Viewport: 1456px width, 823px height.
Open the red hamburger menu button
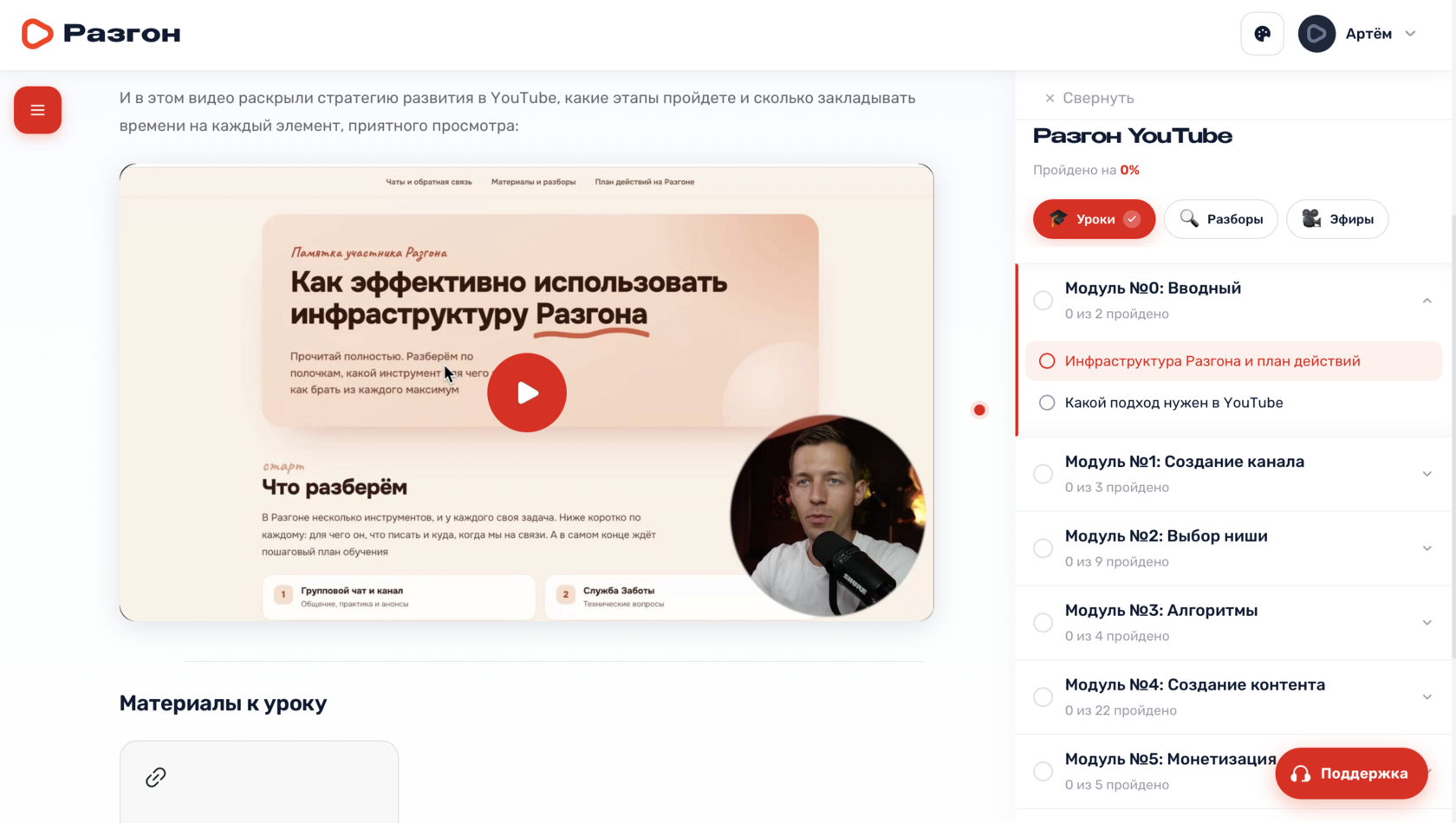click(x=37, y=110)
